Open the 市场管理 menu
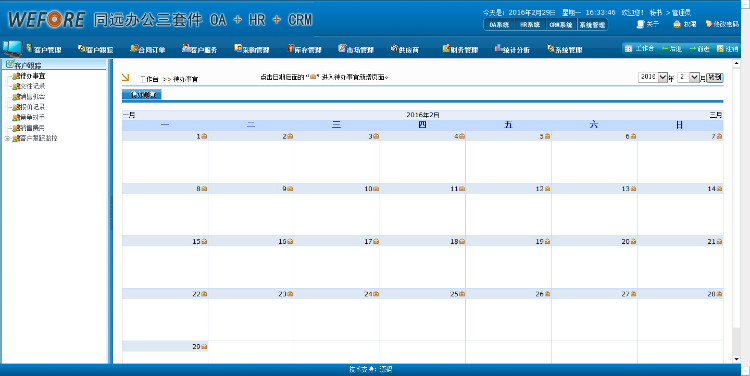The width and height of the screenshot is (750, 376). [356, 49]
